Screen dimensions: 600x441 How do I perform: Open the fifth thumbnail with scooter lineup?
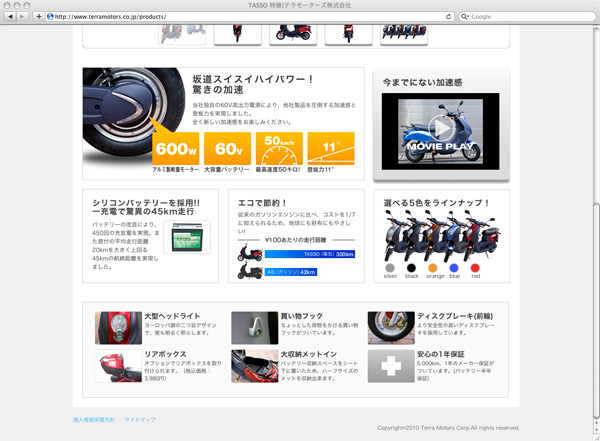click(x=404, y=34)
